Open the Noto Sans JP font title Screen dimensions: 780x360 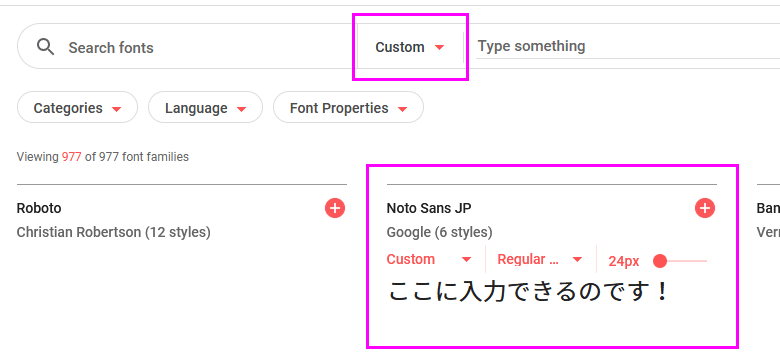[x=429, y=208]
